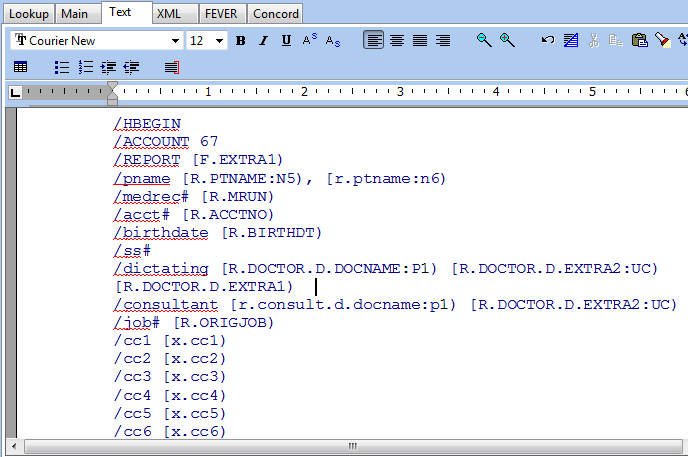
Task: Select justify alignment button
Action: click(420, 40)
